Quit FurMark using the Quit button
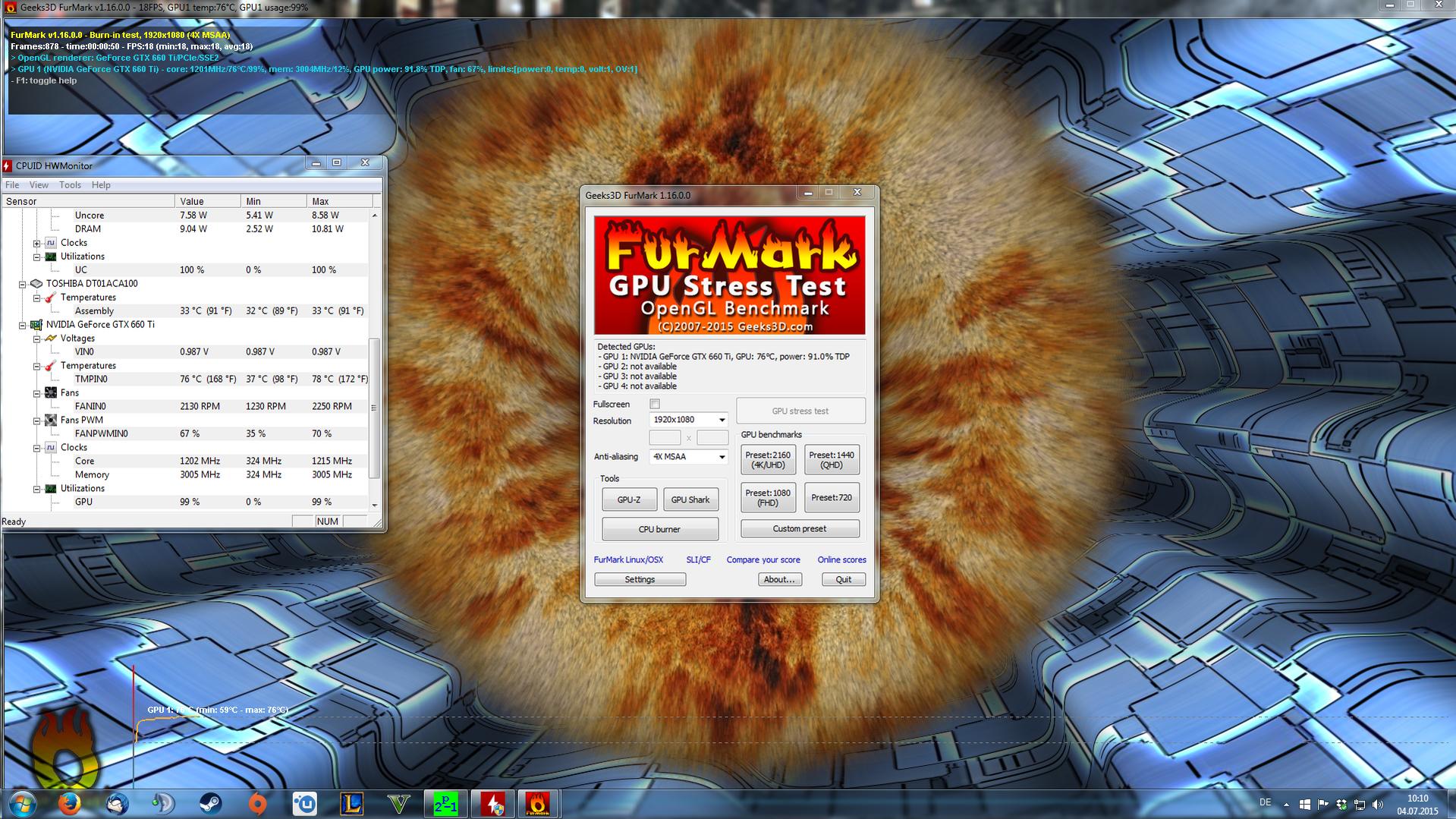The width and height of the screenshot is (1456, 819). [843, 579]
